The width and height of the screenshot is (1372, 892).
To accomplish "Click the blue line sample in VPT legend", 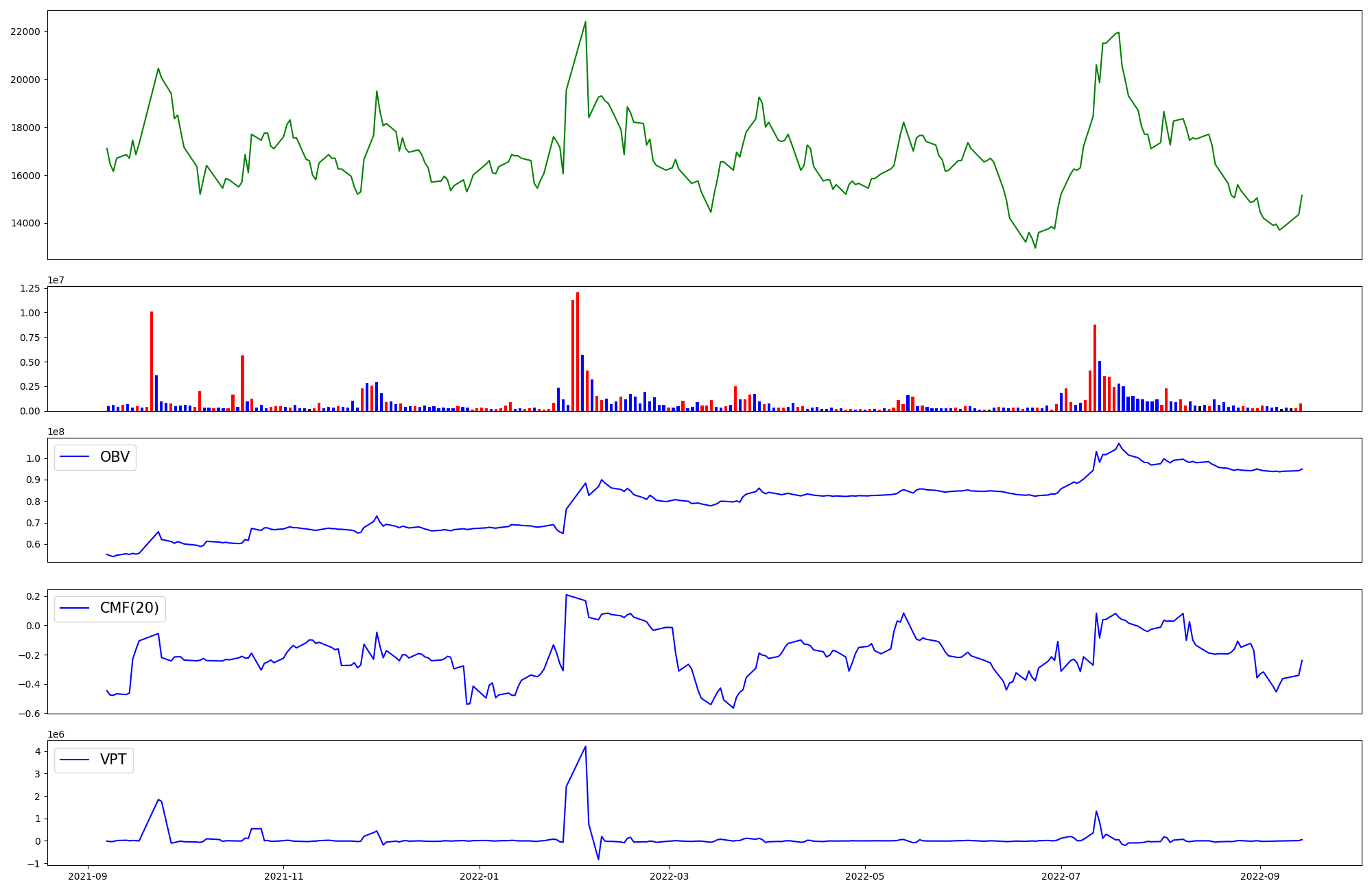I will (75, 760).
